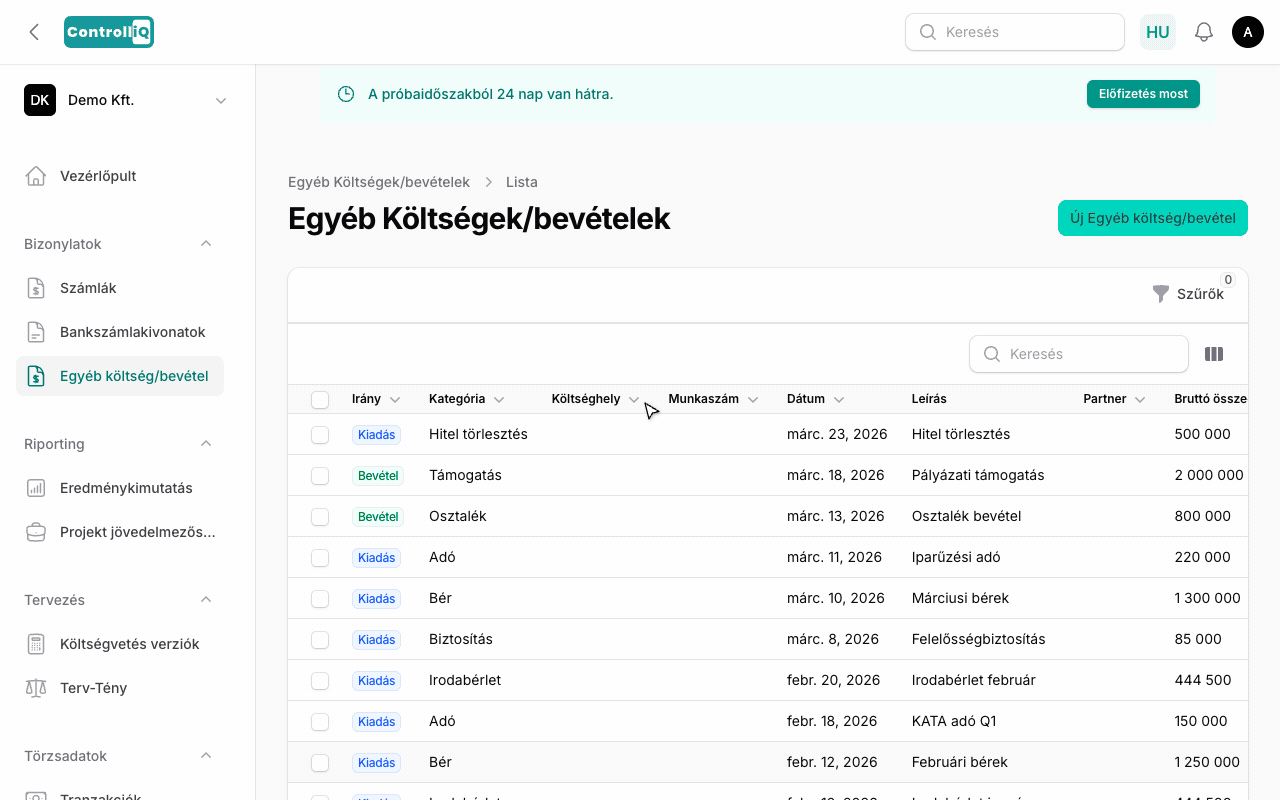
Task: Open Költségvetés verziók page
Action: [120, 644]
